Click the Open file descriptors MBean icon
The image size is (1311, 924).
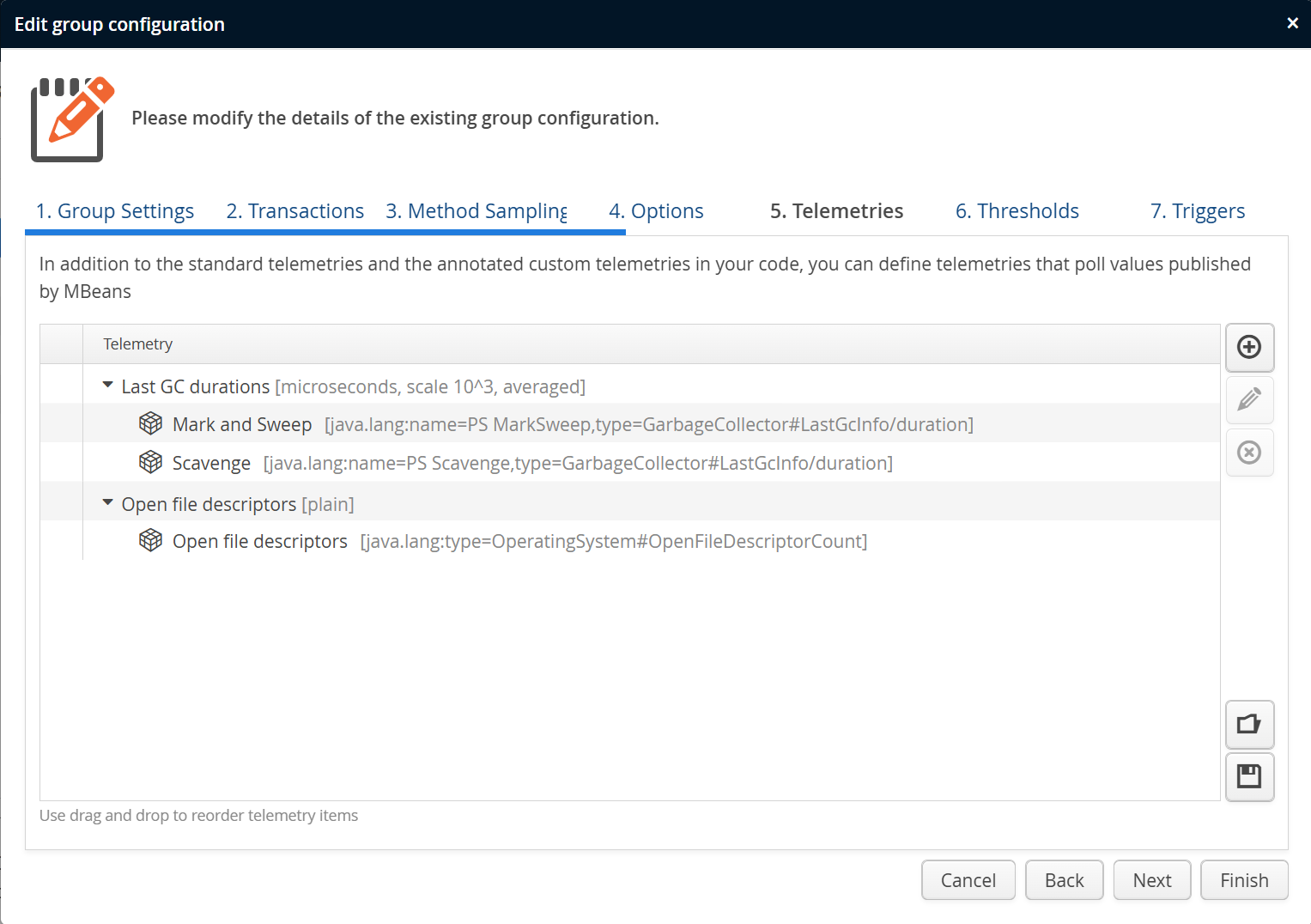click(x=151, y=540)
